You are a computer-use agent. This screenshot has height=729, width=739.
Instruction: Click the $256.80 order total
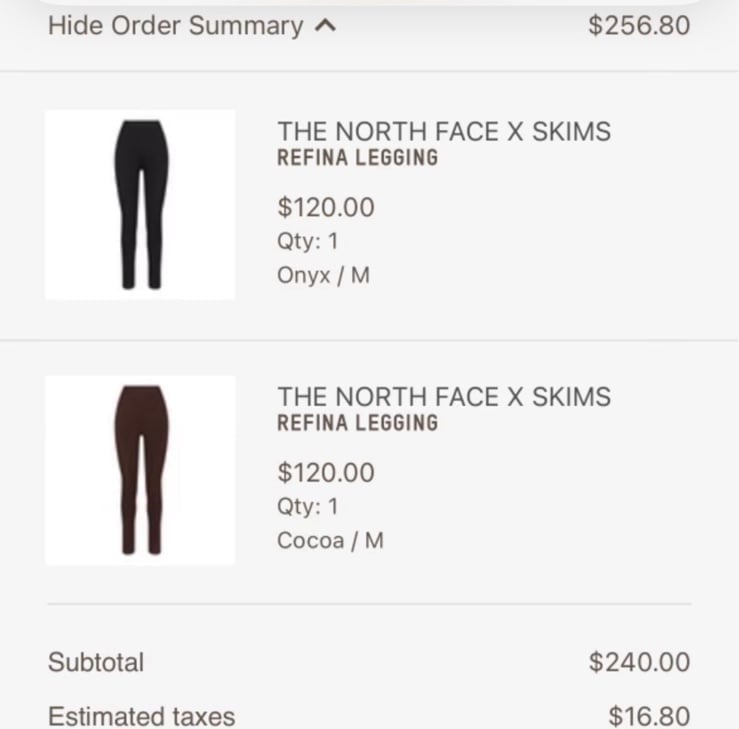point(639,25)
